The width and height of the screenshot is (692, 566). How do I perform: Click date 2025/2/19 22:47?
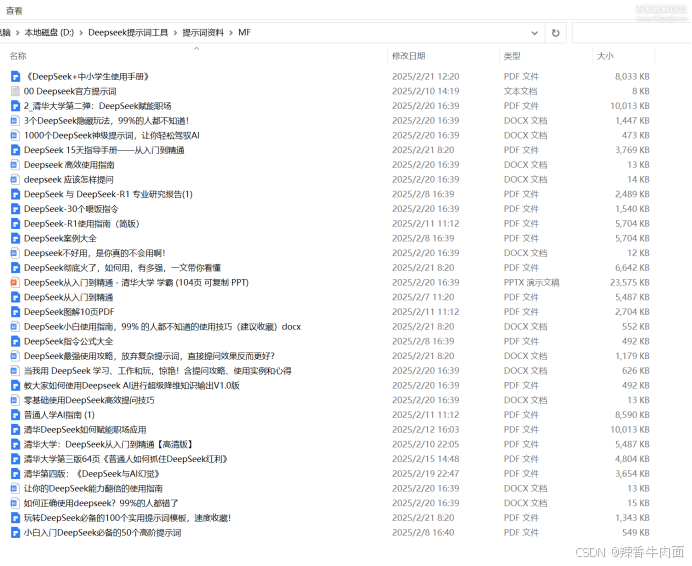click(x=425, y=474)
